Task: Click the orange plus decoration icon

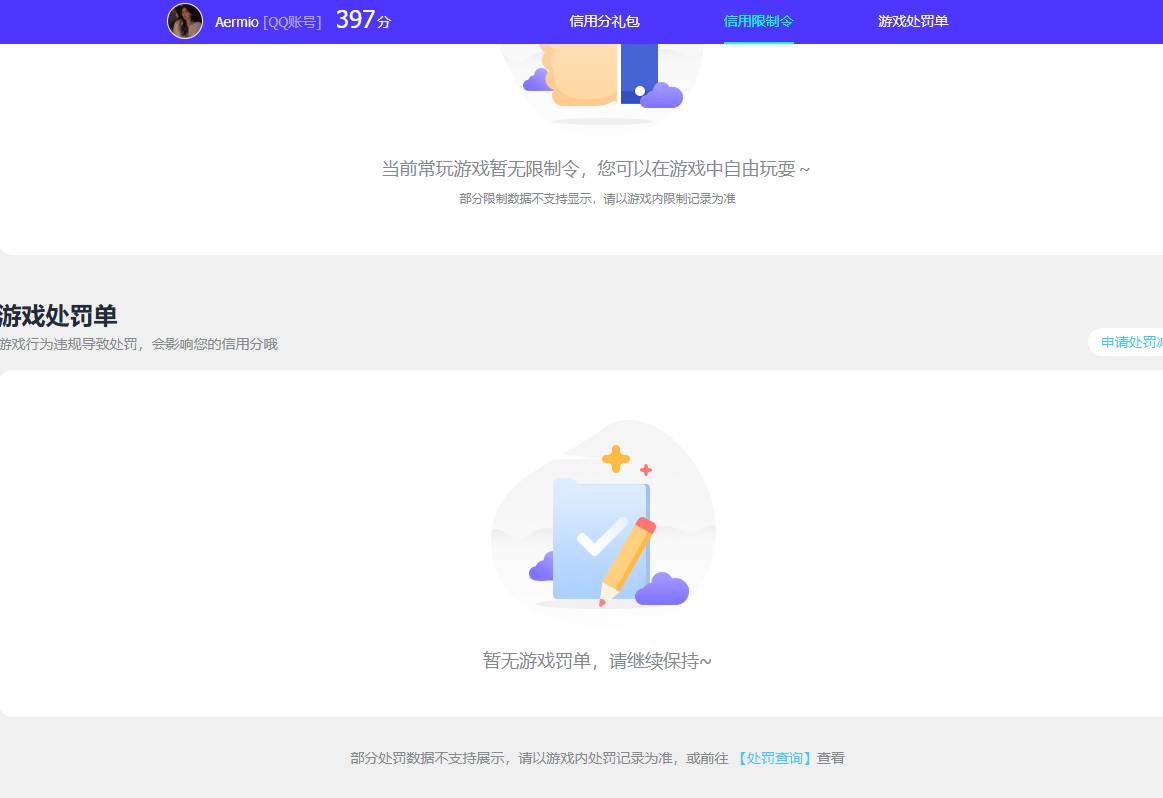Action: (x=617, y=461)
